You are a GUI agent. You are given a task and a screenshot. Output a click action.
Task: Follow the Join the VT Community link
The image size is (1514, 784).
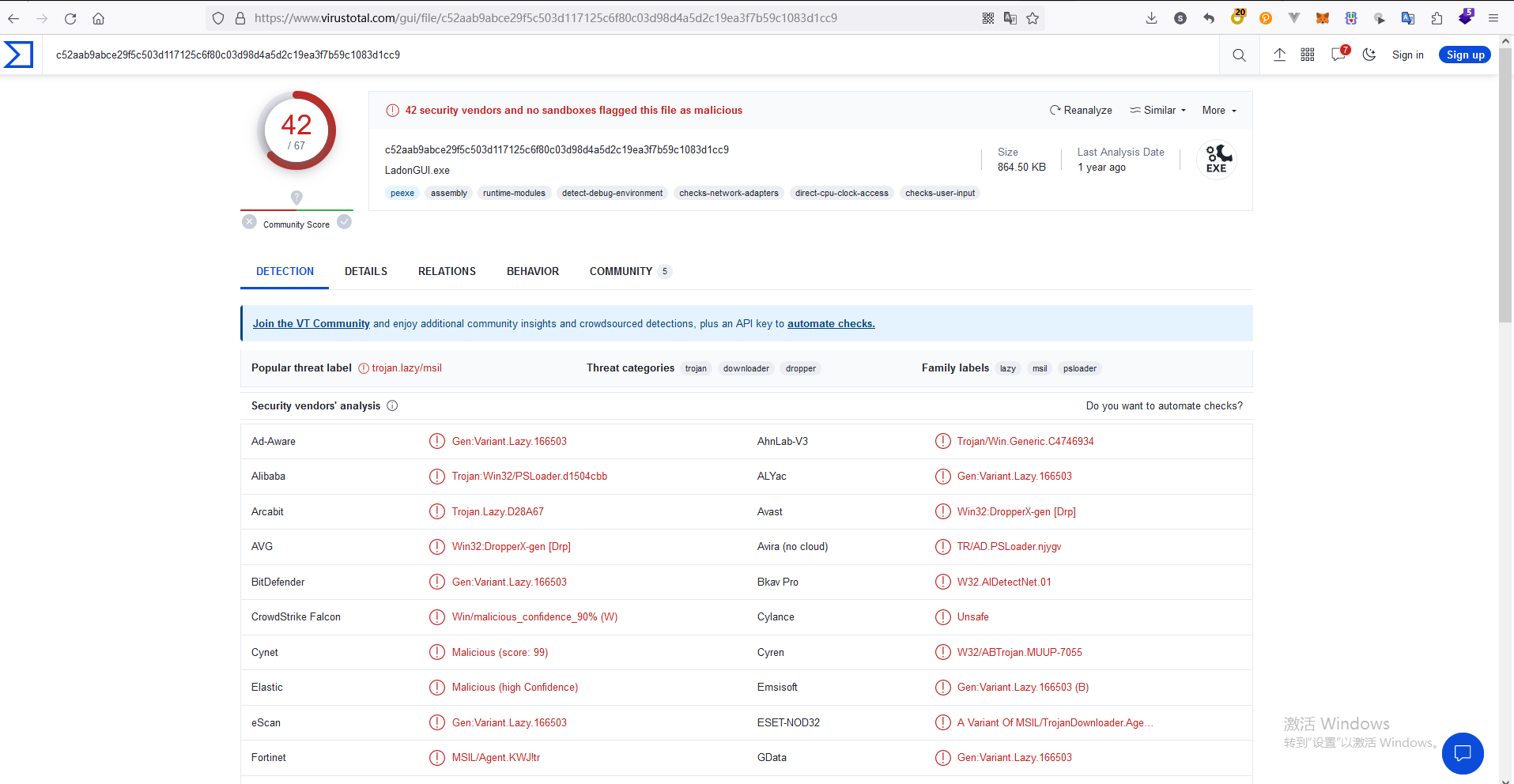[x=311, y=324]
